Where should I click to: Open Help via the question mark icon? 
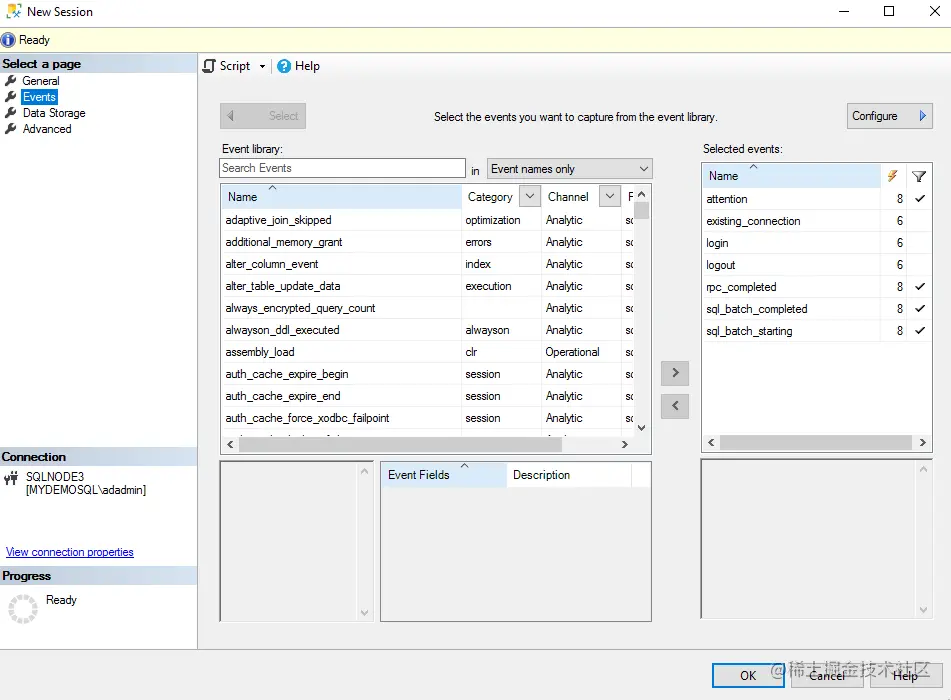[x=284, y=66]
